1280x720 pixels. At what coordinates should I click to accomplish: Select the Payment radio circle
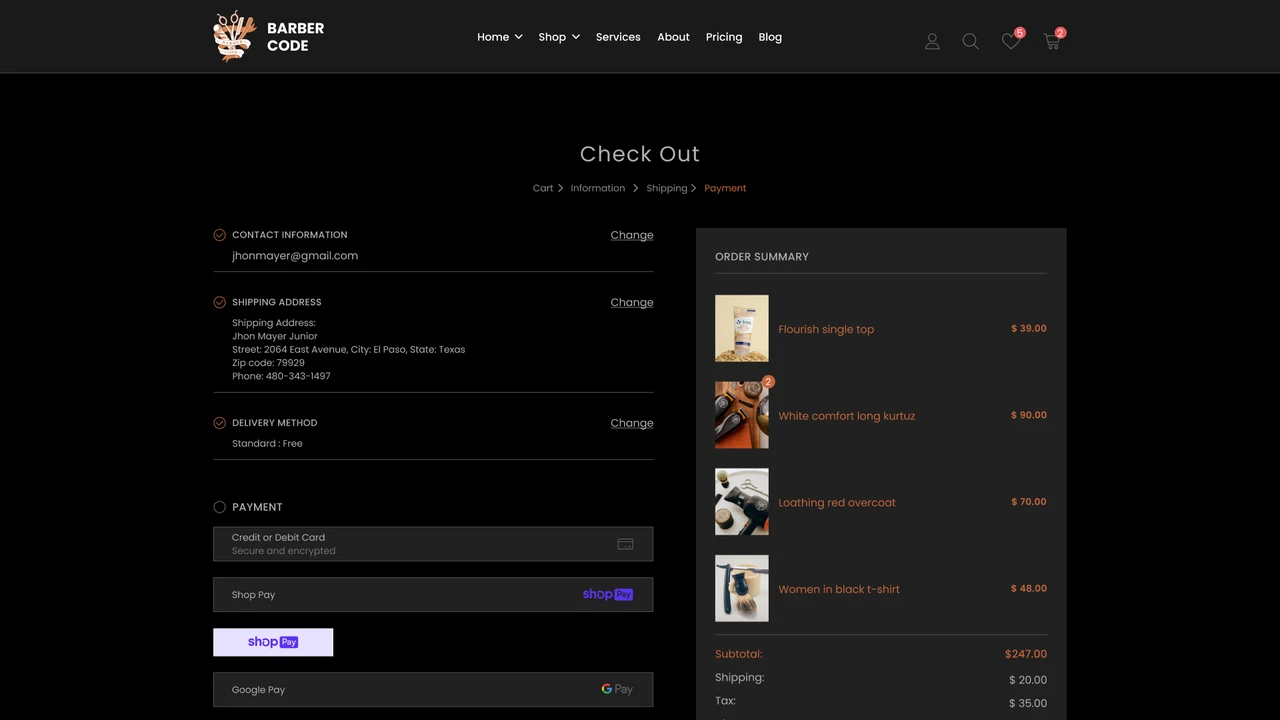click(219, 507)
